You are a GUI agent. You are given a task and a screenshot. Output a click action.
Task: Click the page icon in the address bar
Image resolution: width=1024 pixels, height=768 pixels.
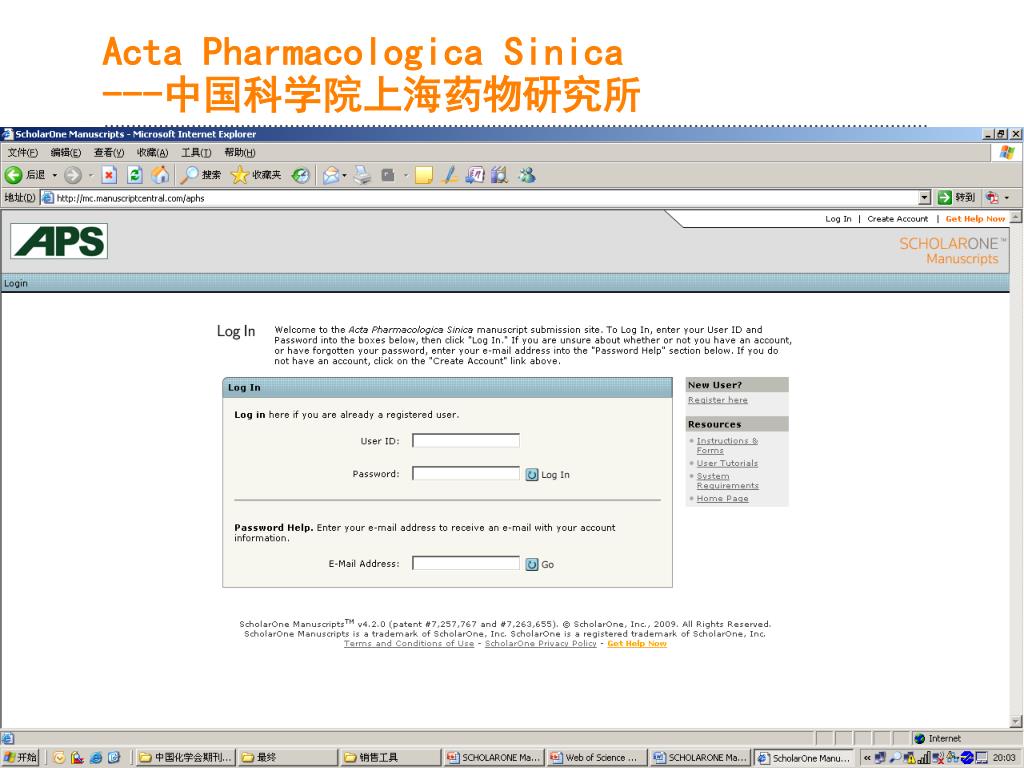click(x=48, y=198)
